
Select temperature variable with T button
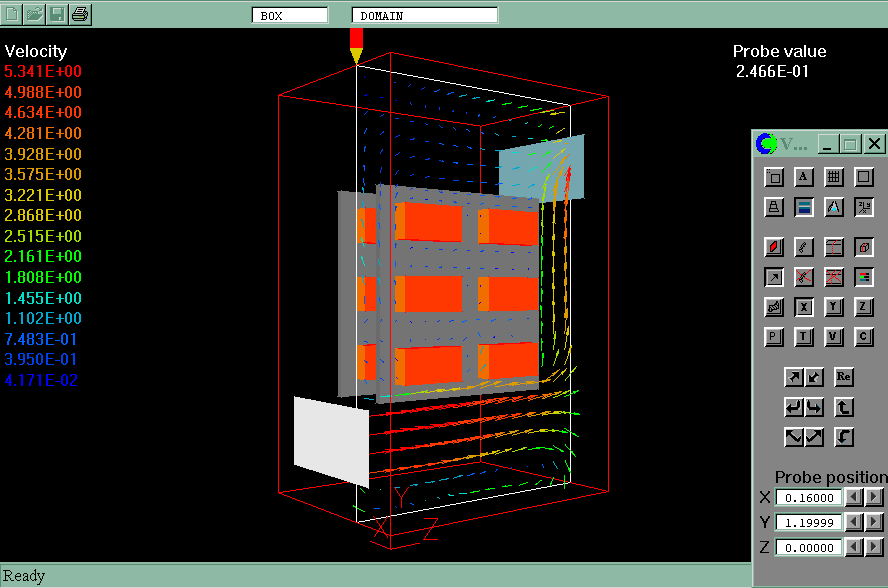tap(803, 337)
